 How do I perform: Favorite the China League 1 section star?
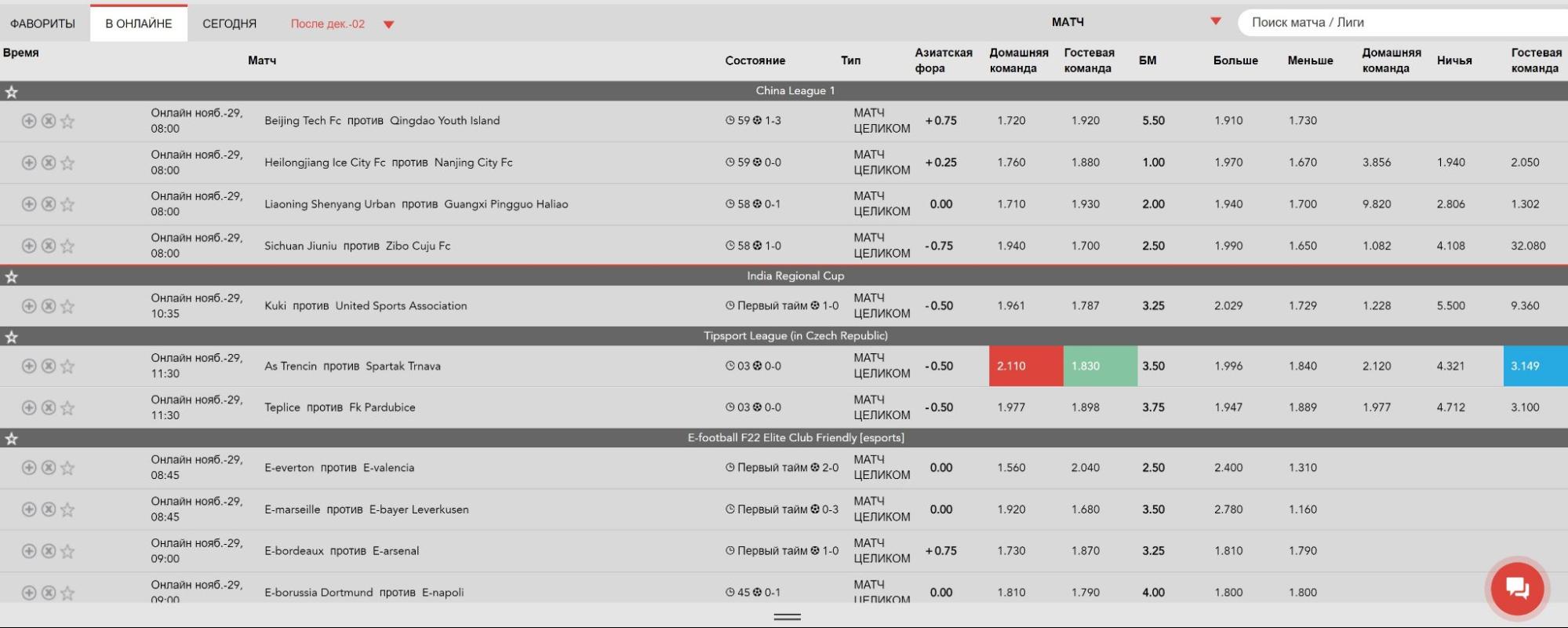12,92
